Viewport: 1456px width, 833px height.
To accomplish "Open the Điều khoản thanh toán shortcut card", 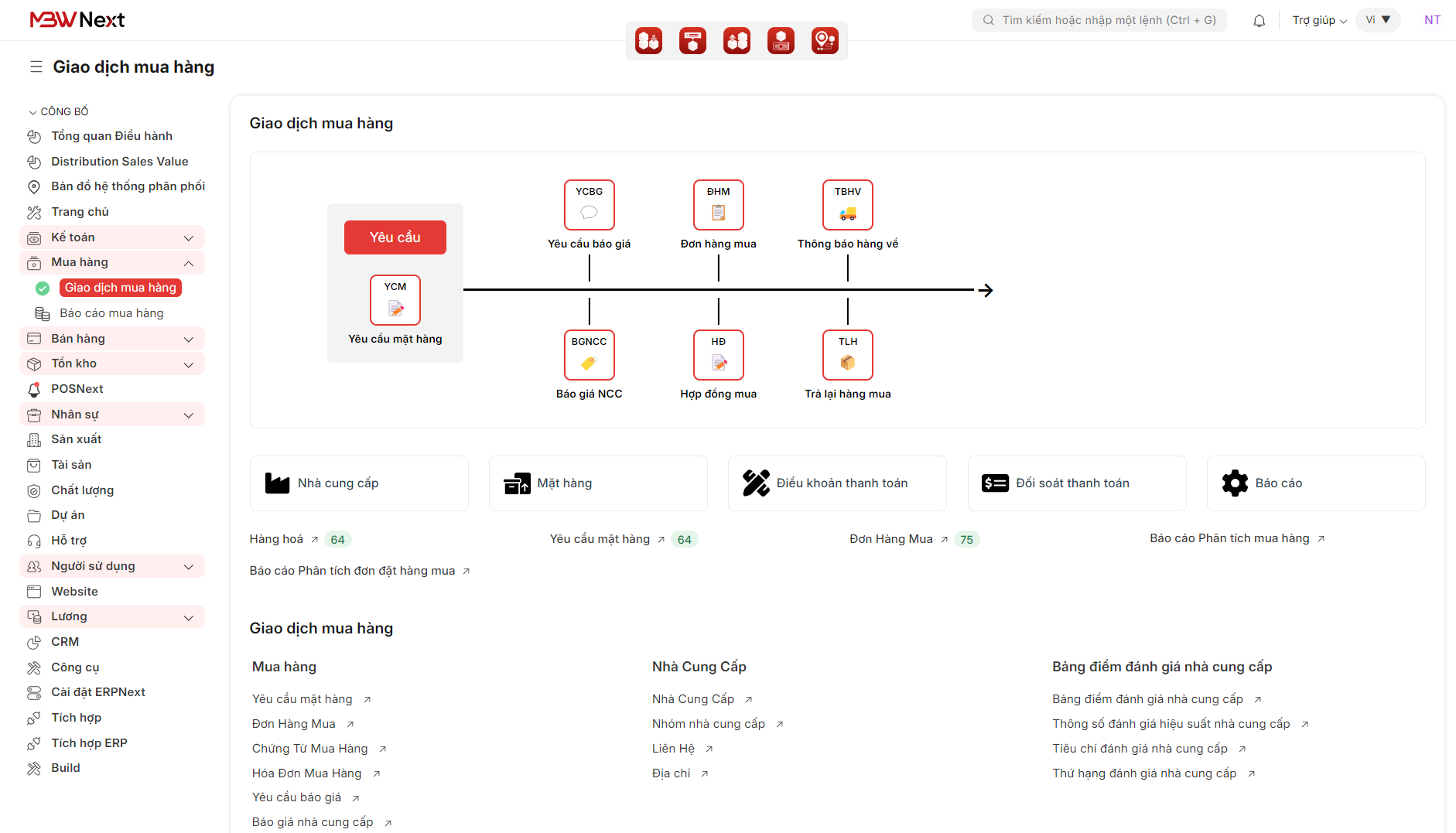I will click(837, 483).
